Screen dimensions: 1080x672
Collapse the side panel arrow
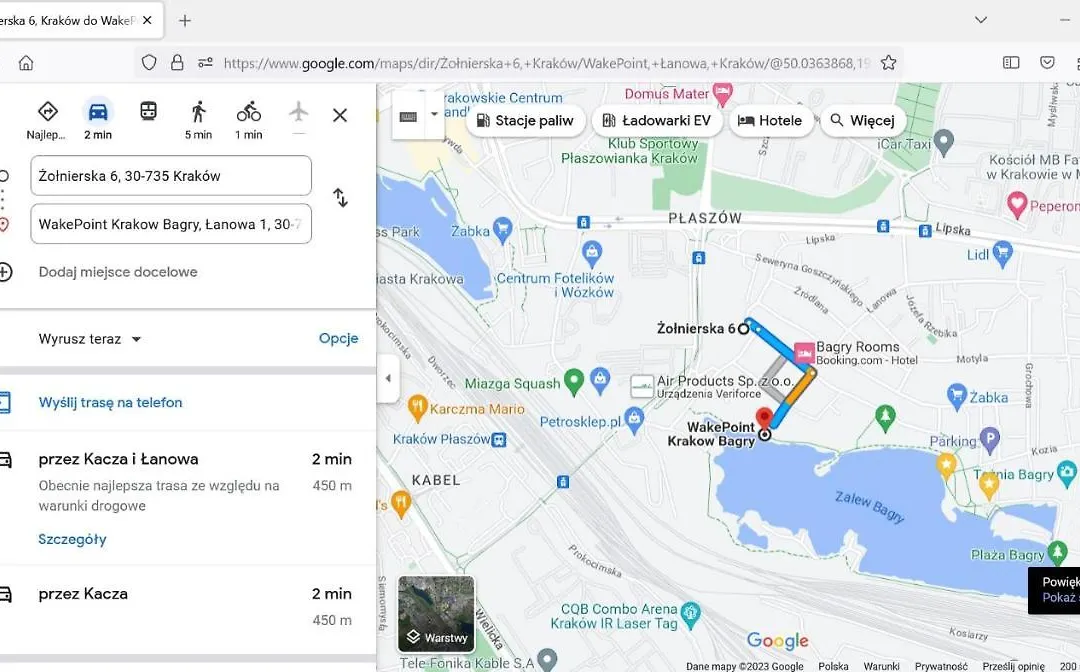click(388, 378)
